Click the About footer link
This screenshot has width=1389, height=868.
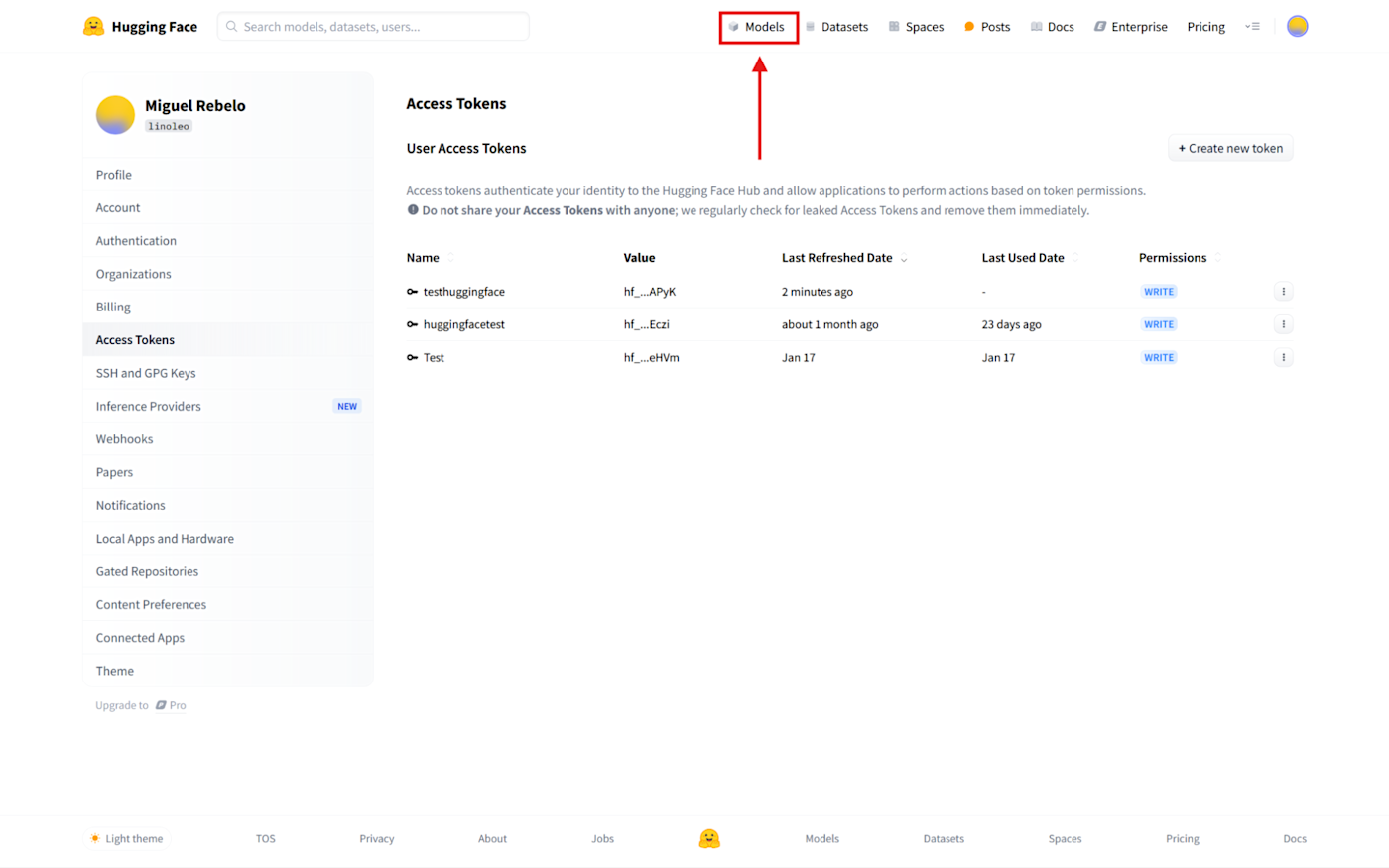[492, 839]
